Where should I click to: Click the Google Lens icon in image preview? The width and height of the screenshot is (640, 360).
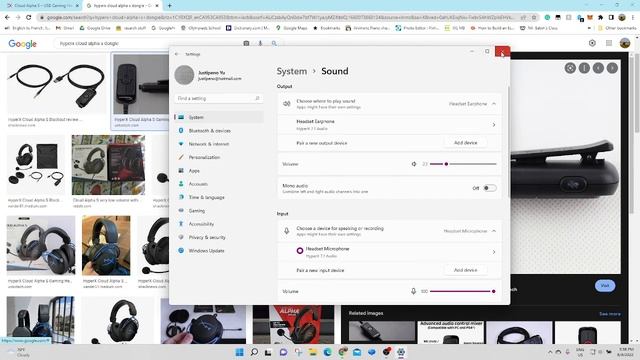pos(570,68)
